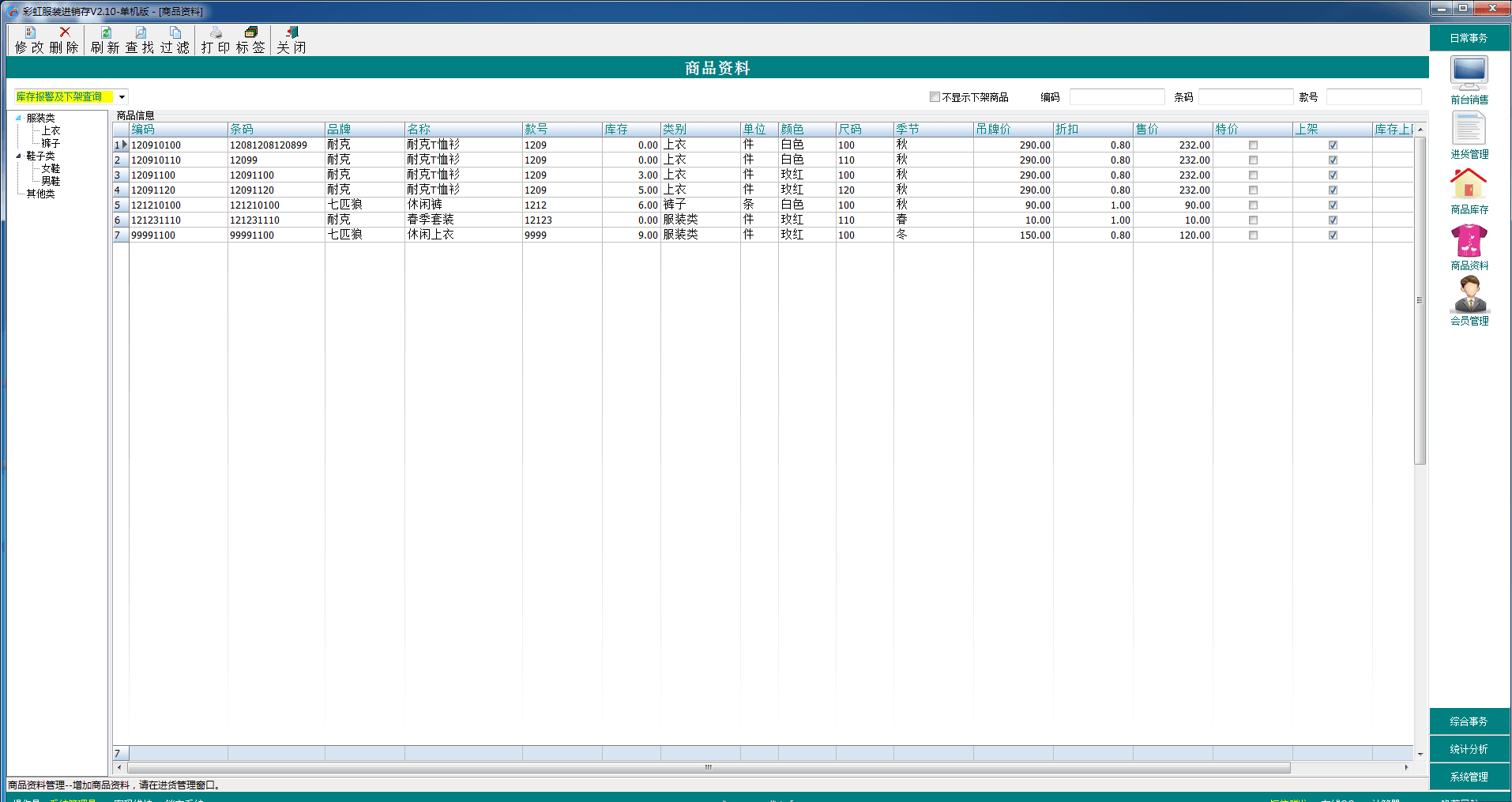Click the horizontal scrollbar under the grid
Viewport: 1512px width, 802px height.
click(708, 767)
